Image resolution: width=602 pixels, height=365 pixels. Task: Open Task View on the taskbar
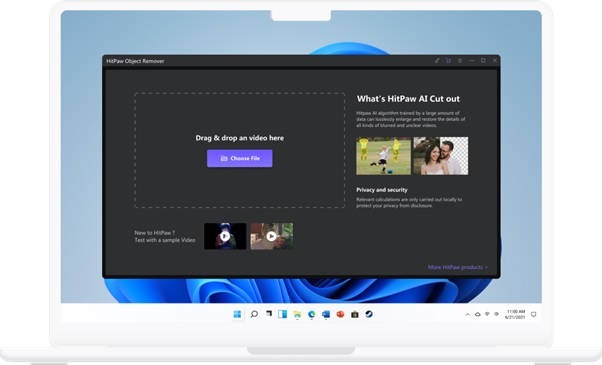[x=269, y=314]
